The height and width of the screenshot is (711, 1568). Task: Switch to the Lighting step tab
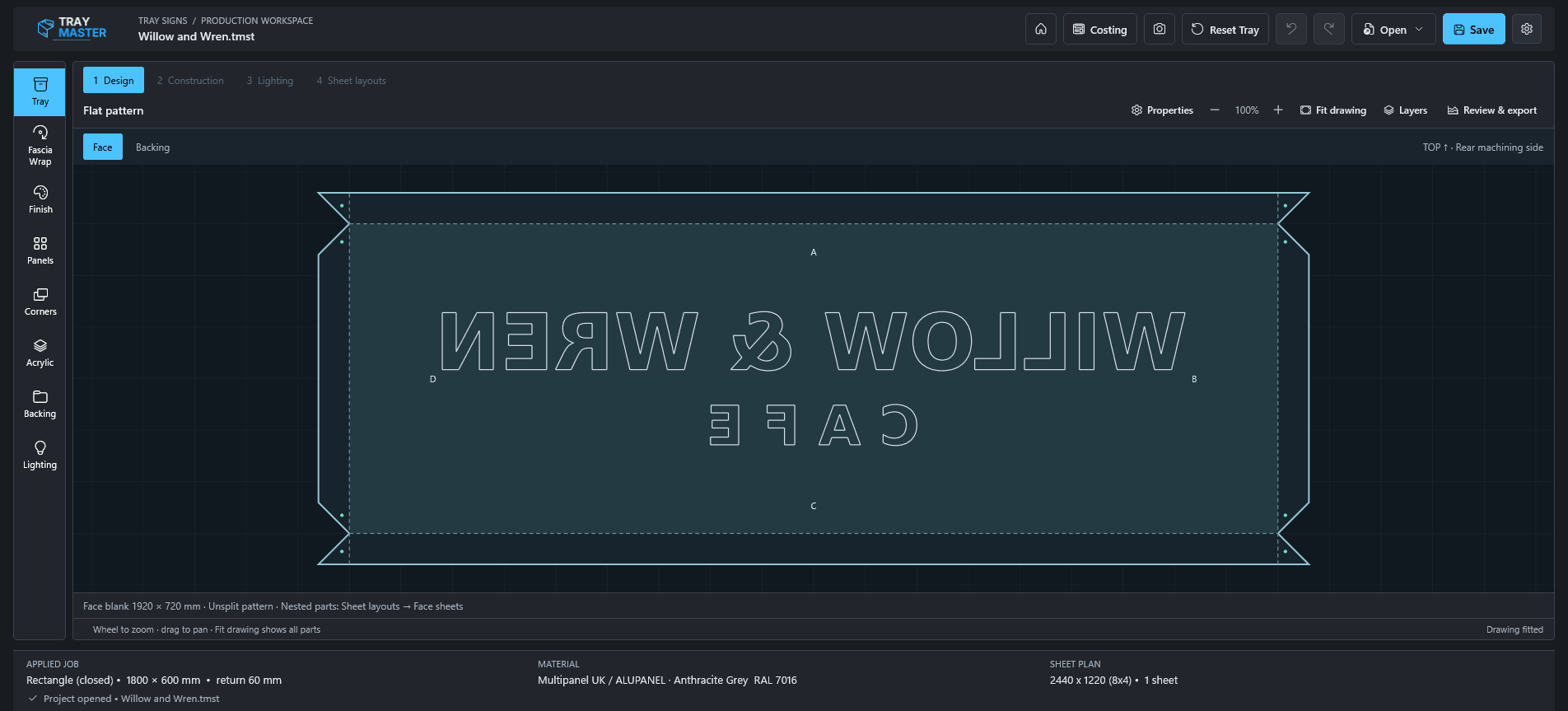pyautogui.click(x=270, y=80)
